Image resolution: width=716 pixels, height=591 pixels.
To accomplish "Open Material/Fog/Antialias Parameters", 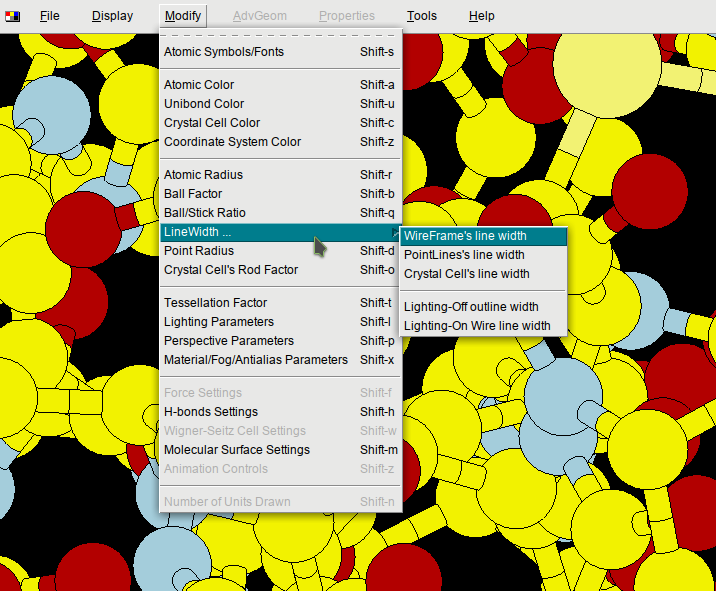I will (x=280, y=360).
